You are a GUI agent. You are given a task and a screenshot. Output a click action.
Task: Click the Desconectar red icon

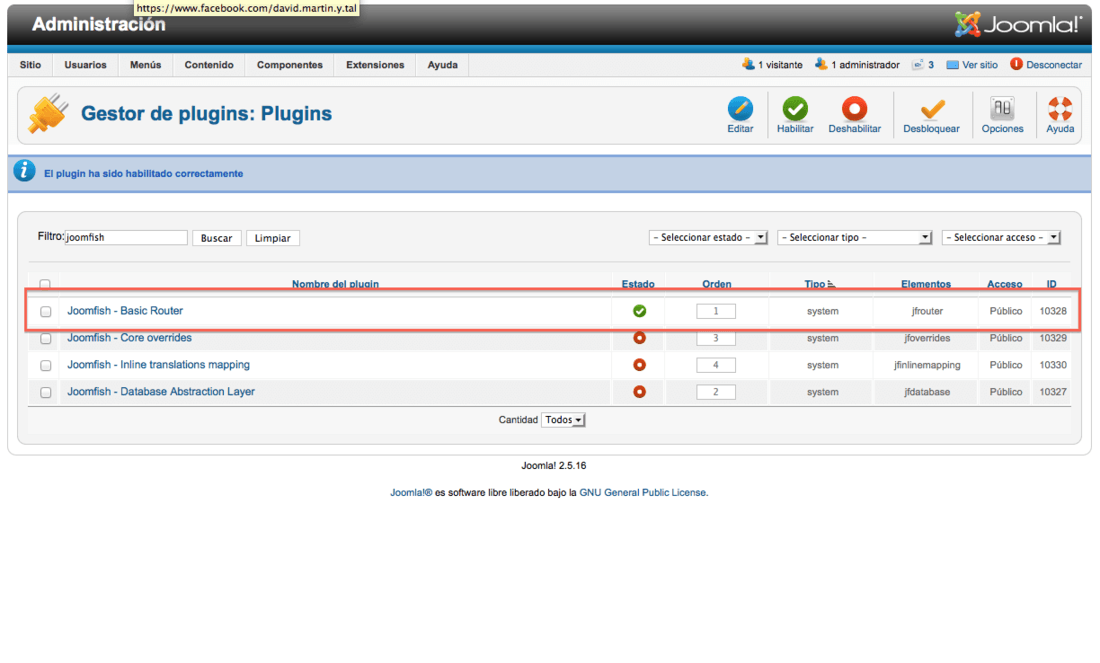(x=1016, y=64)
